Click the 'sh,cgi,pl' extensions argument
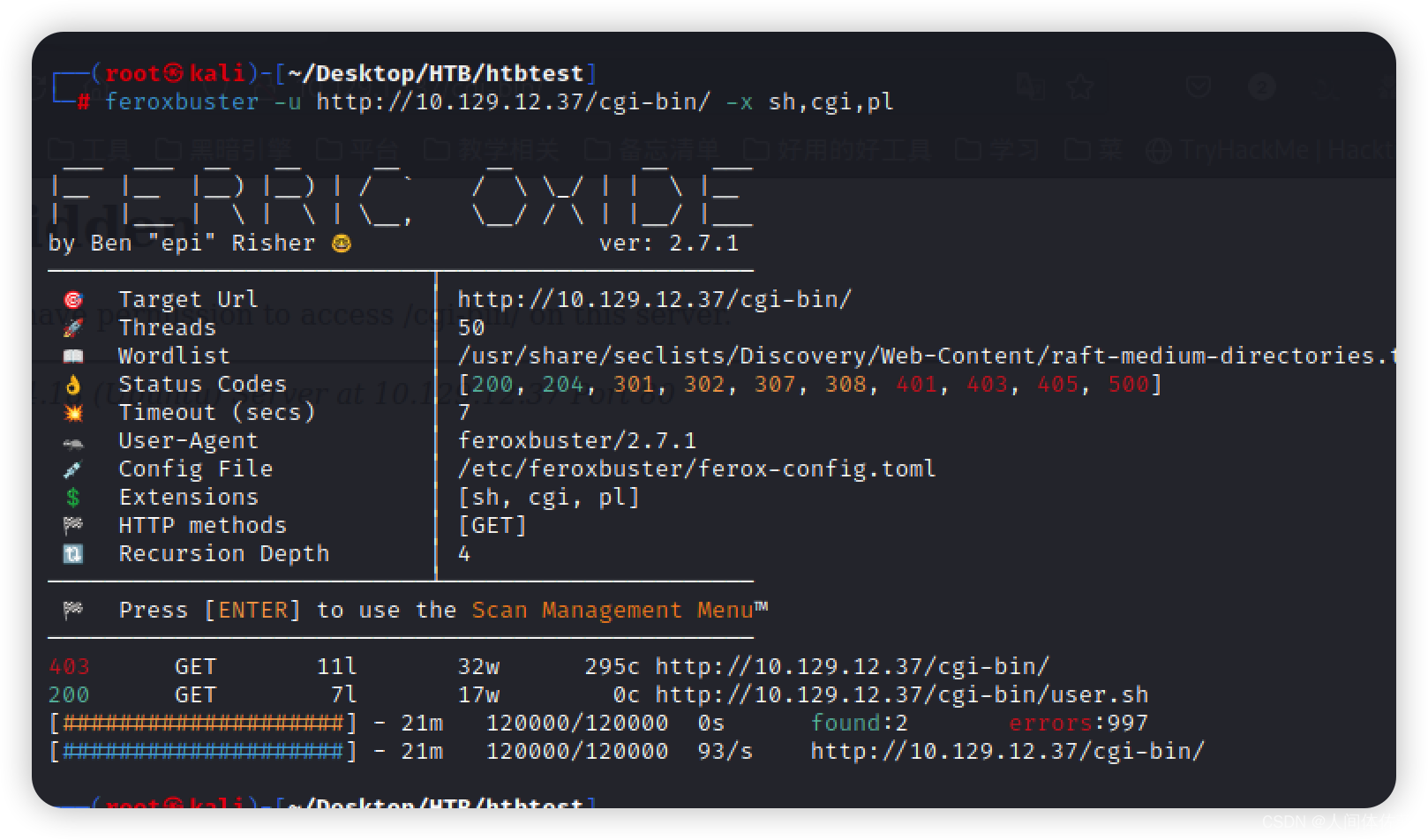The width and height of the screenshot is (1428, 840). pyautogui.click(x=831, y=102)
